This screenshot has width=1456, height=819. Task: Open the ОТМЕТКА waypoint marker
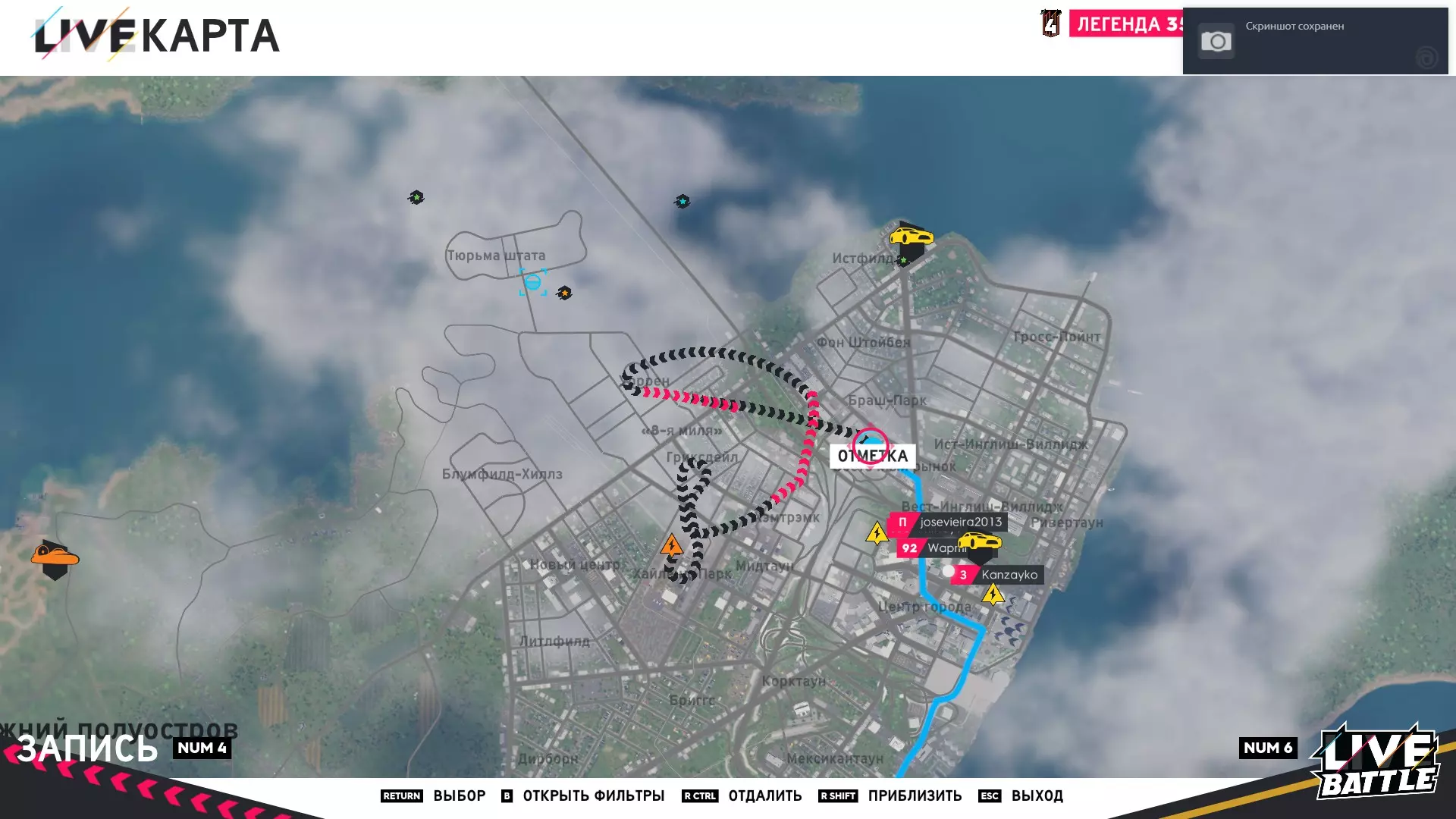[872, 455]
